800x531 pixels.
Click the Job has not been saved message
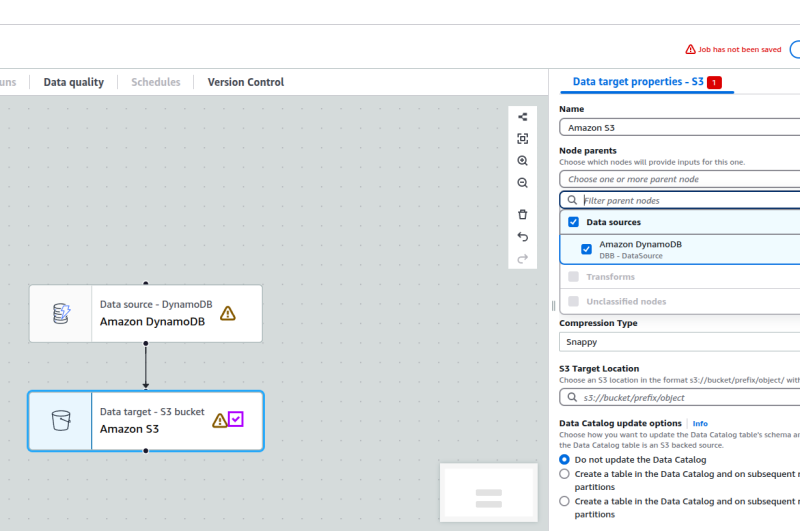coord(740,49)
